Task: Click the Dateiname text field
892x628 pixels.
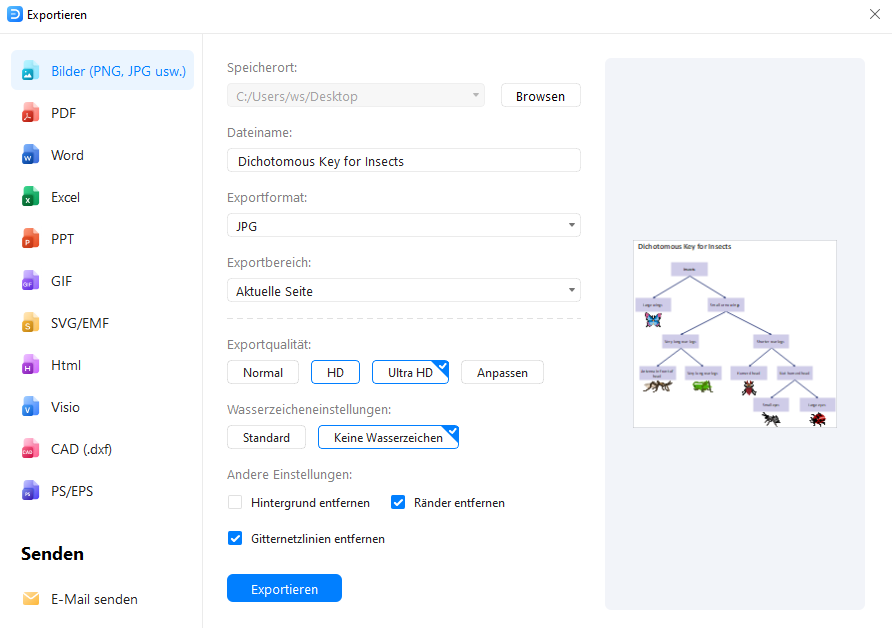Action: pyautogui.click(x=403, y=160)
